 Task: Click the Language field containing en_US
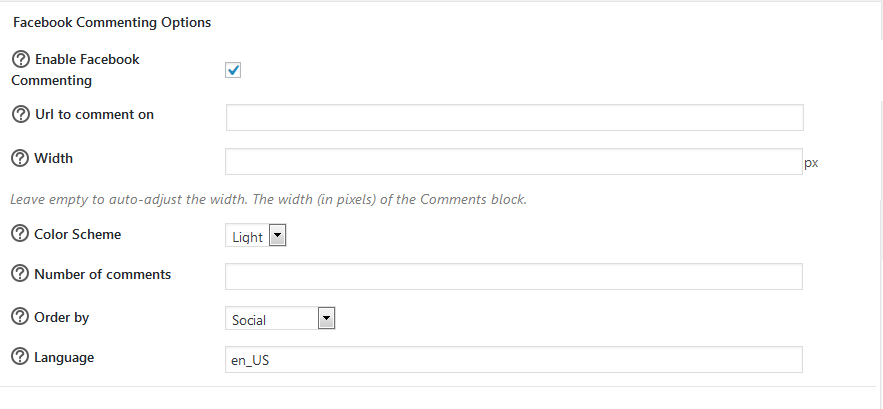click(x=514, y=359)
